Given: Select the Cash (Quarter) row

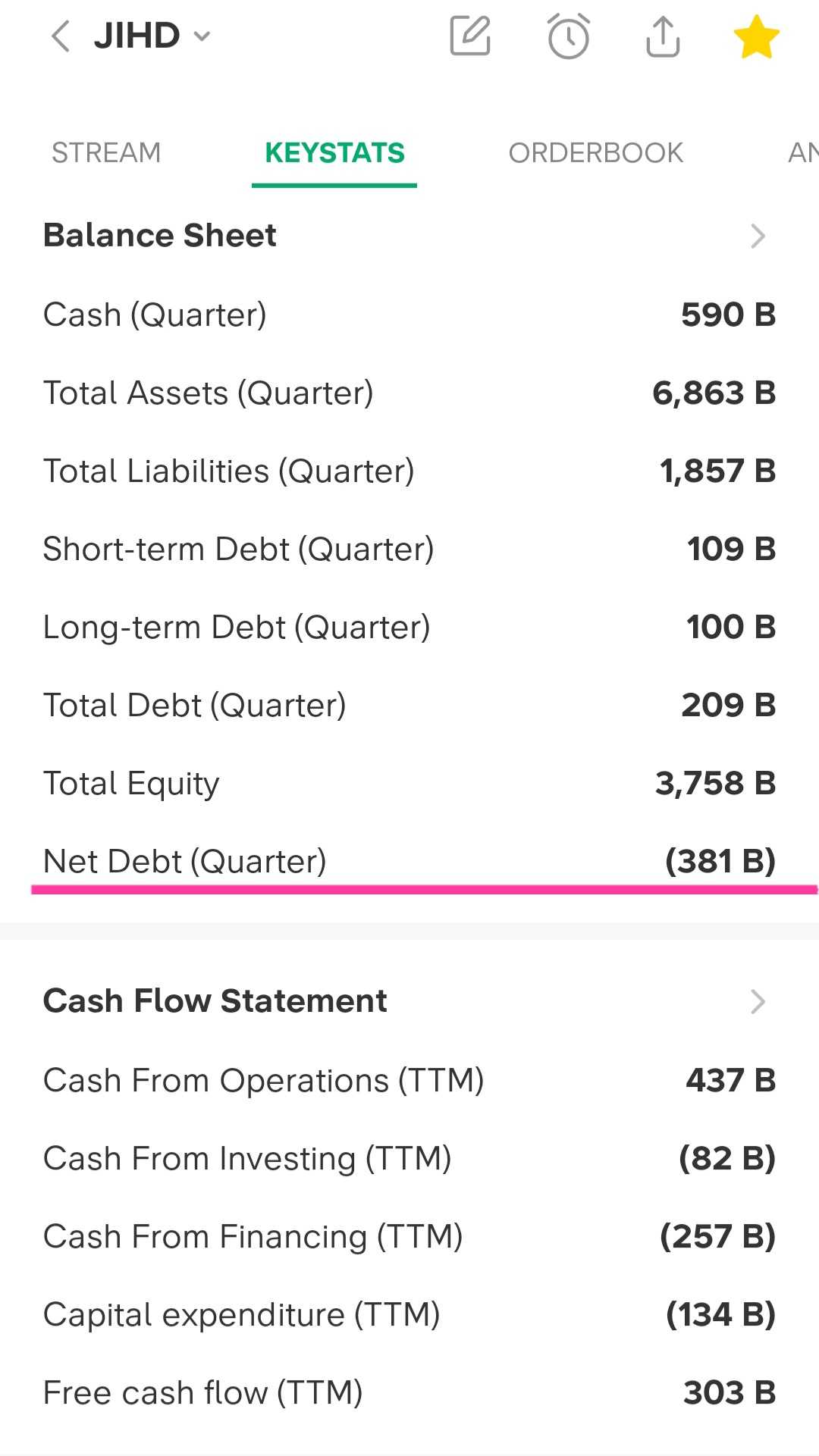Looking at the screenshot, I should (x=409, y=315).
